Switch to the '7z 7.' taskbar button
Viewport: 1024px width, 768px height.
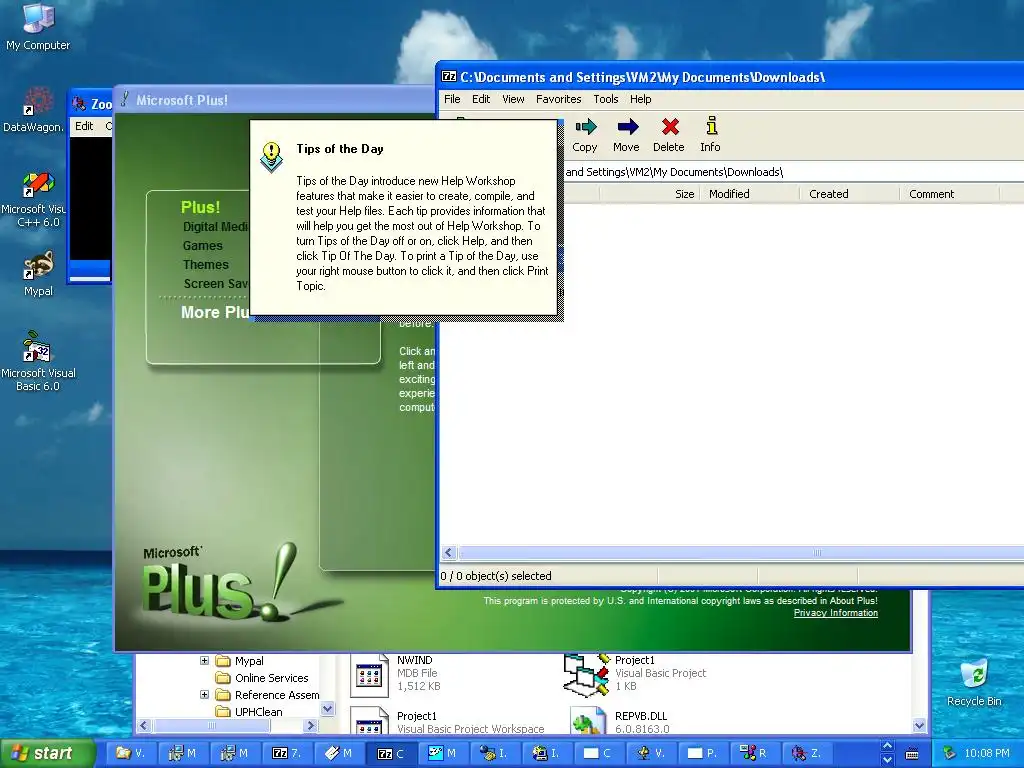286,753
